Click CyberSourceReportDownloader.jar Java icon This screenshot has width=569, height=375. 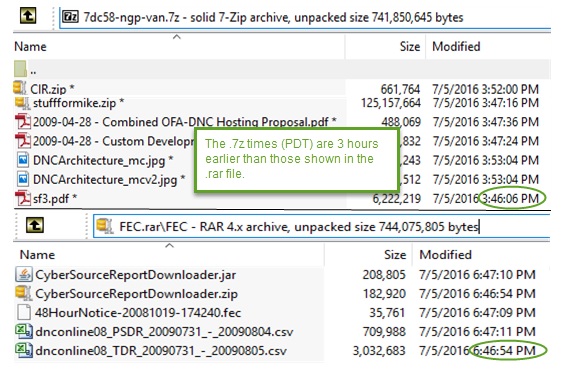24,274
